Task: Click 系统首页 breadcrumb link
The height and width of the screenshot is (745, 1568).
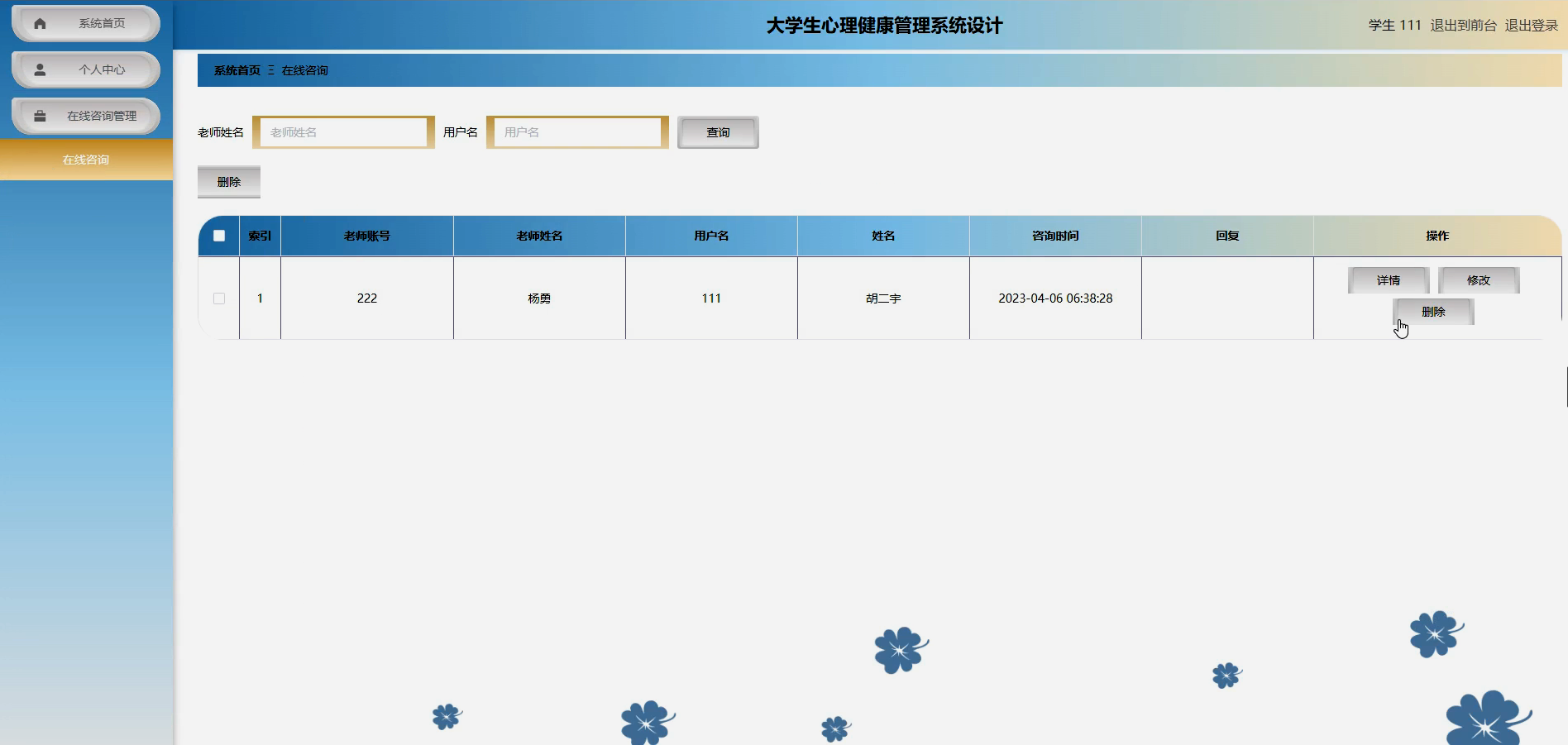Action: 237,70
